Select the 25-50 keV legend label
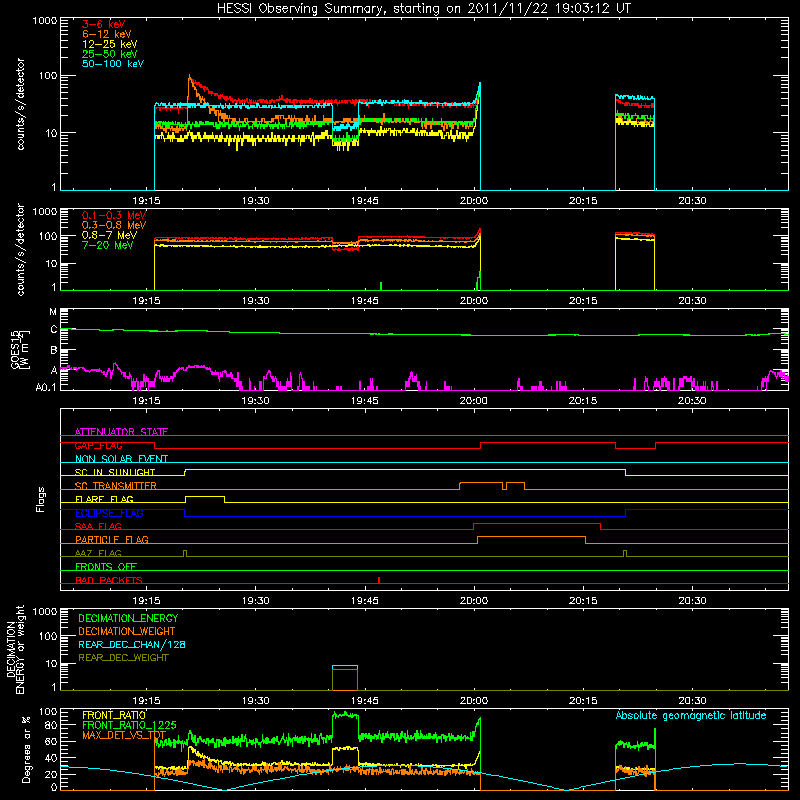The image size is (800, 800). pyautogui.click(x=109, y=54)
